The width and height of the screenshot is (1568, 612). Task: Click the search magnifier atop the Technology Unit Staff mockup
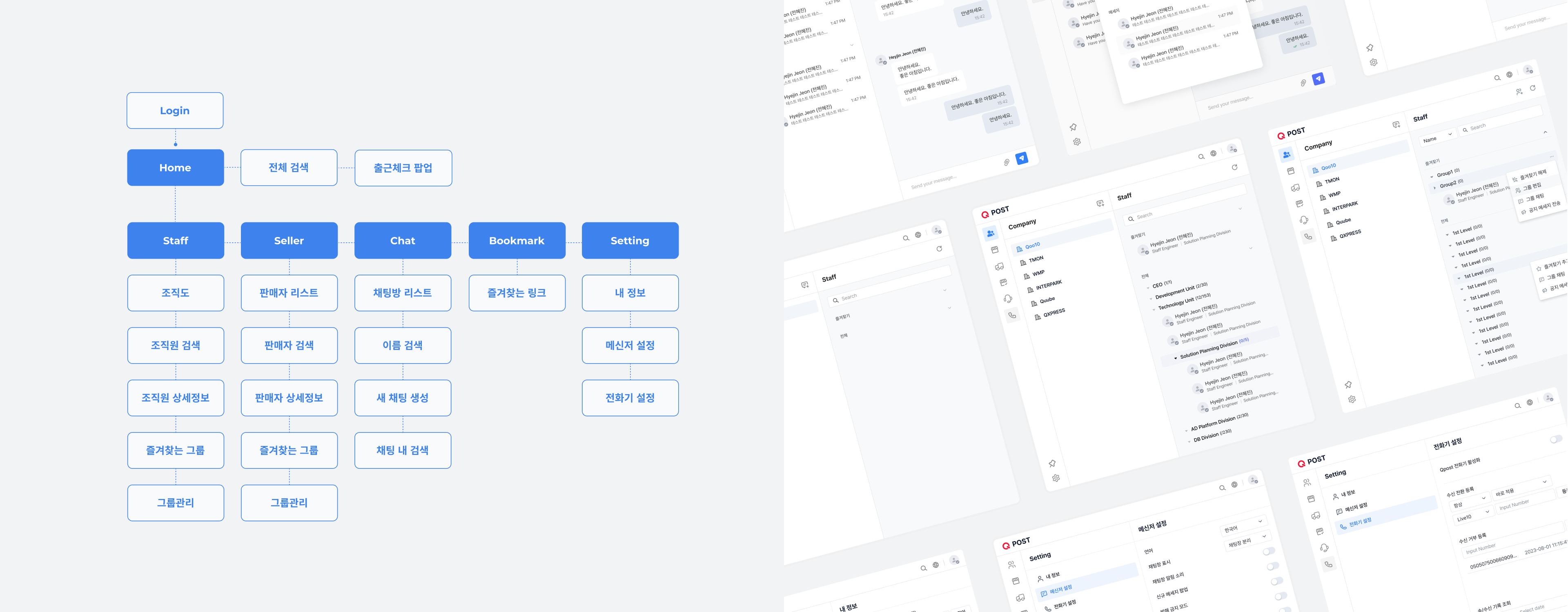1201,156
